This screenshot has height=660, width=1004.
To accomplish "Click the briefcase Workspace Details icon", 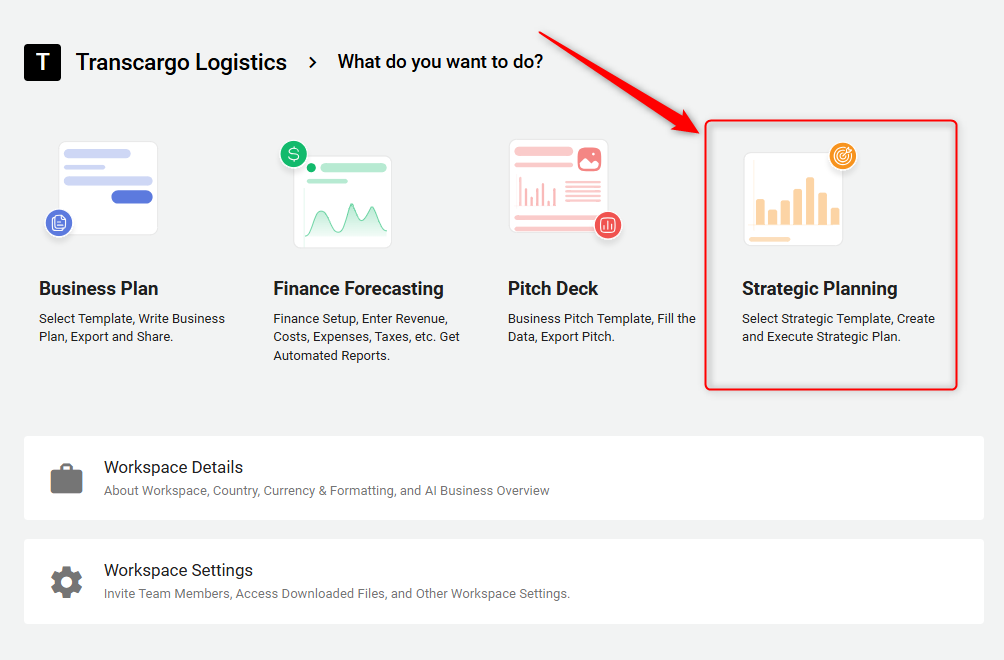I will pos(67,478).
